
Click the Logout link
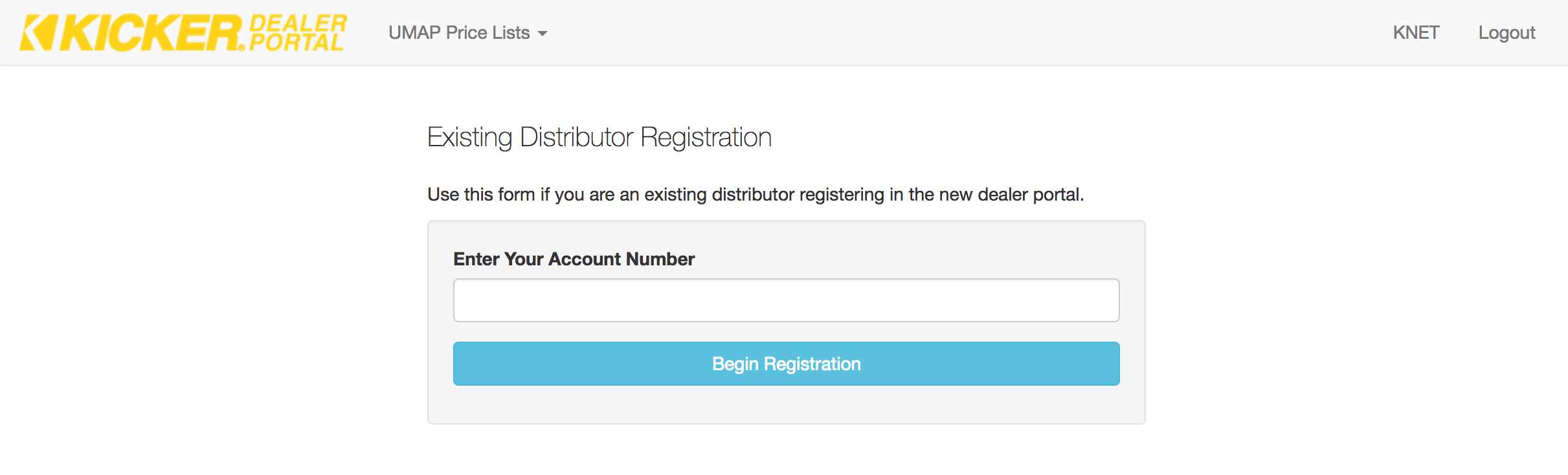coord(1506,32)
